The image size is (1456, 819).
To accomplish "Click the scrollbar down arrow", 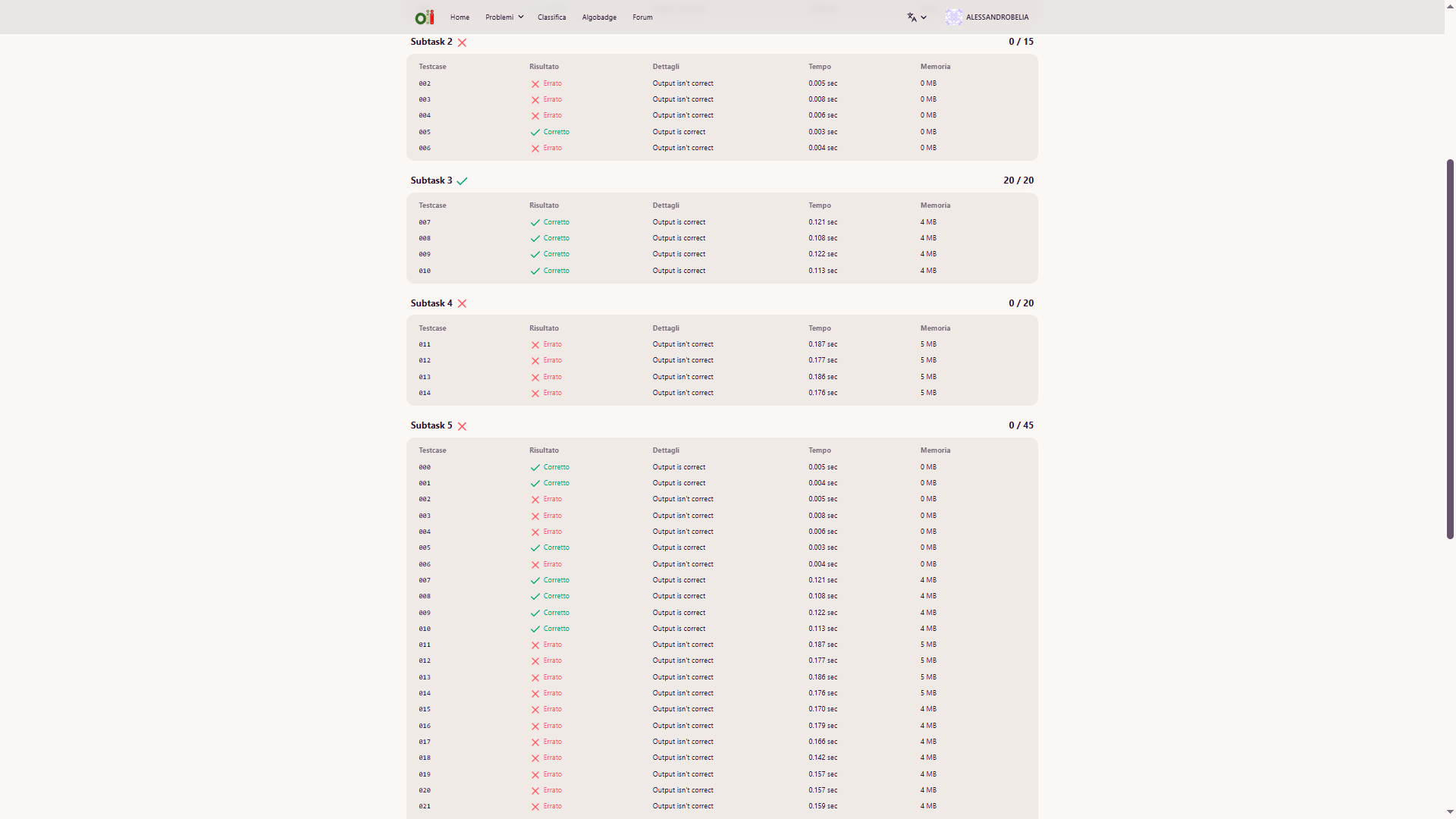I will point(1450,812).
